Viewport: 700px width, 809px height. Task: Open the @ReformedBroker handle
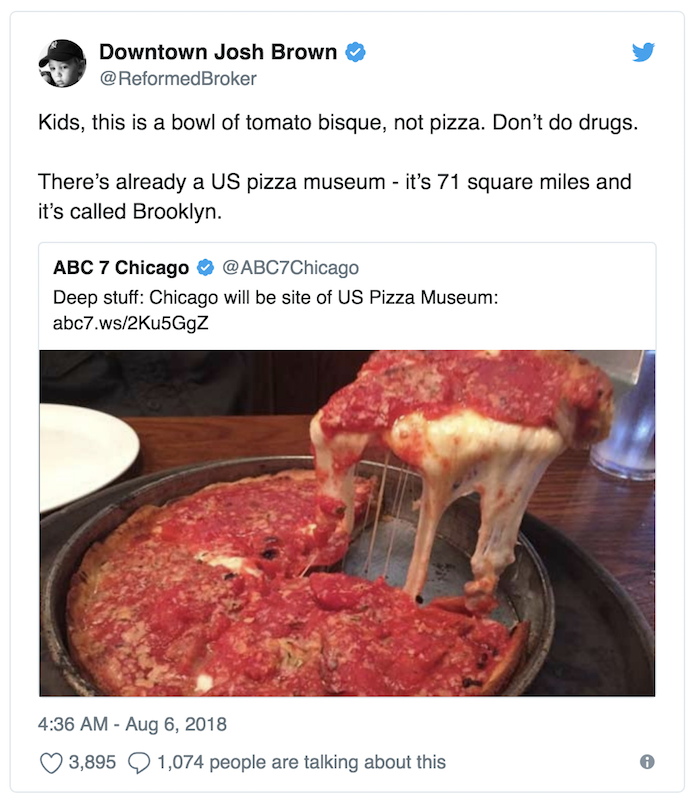[x=178, y=79]
